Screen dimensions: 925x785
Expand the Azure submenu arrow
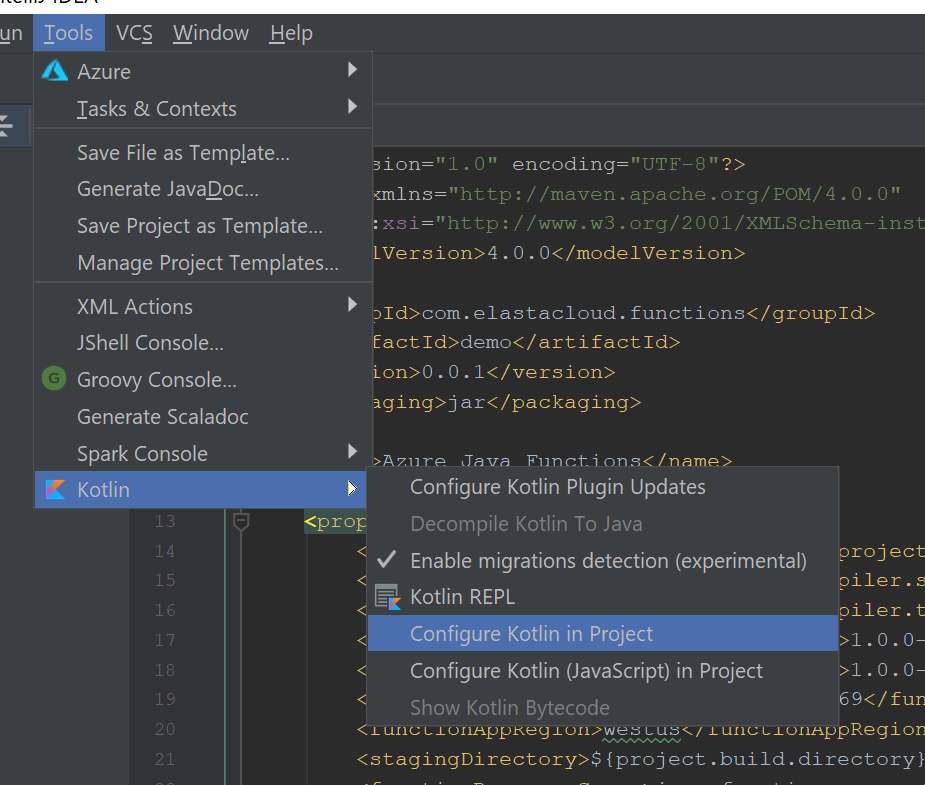point(352,70)
